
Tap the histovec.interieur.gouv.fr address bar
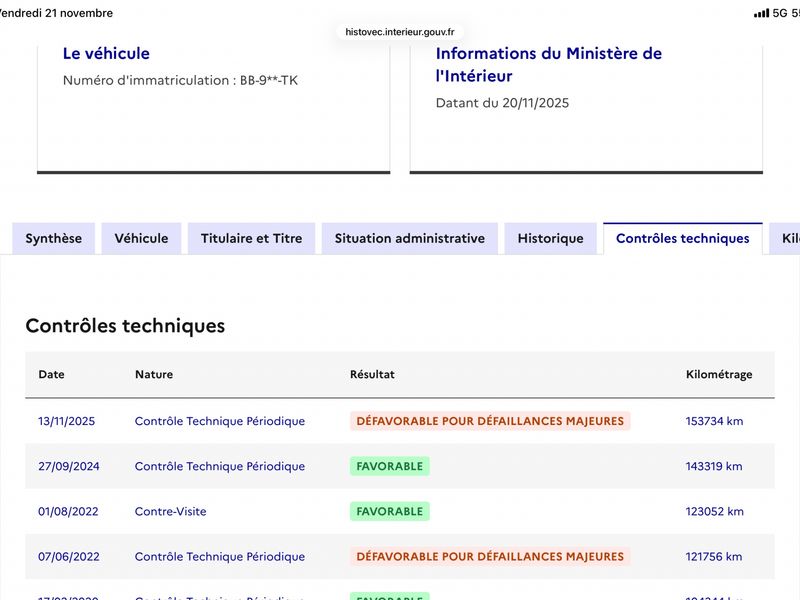click(x=400, y=31)
